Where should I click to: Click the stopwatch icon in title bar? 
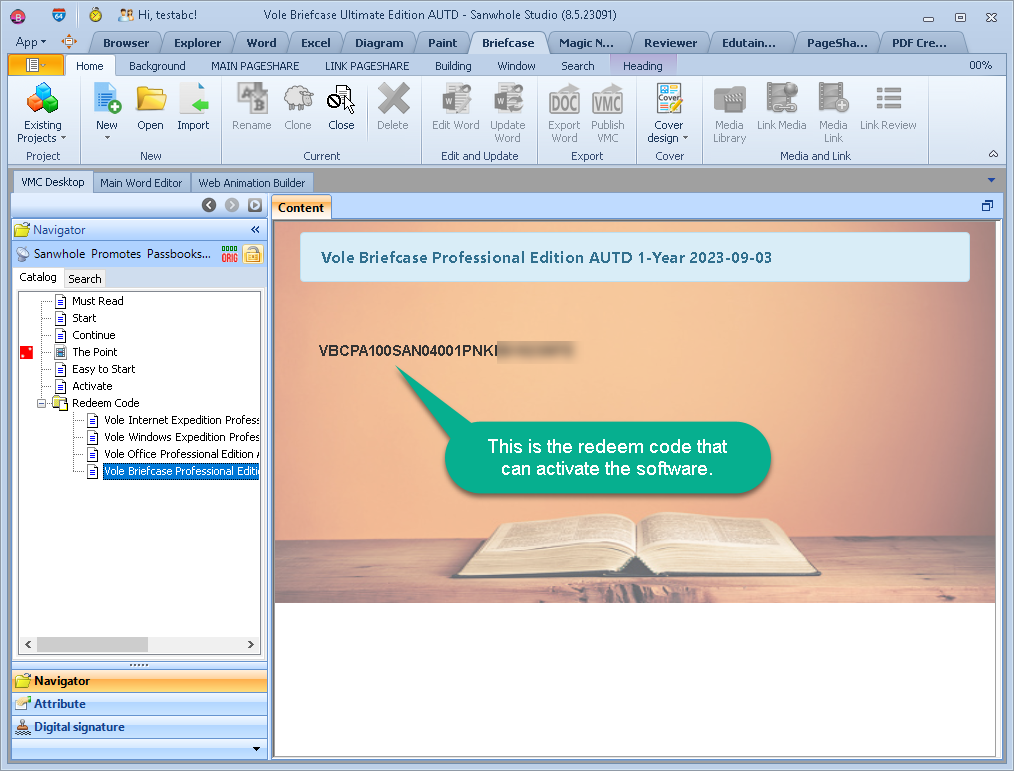coord(96,14)
